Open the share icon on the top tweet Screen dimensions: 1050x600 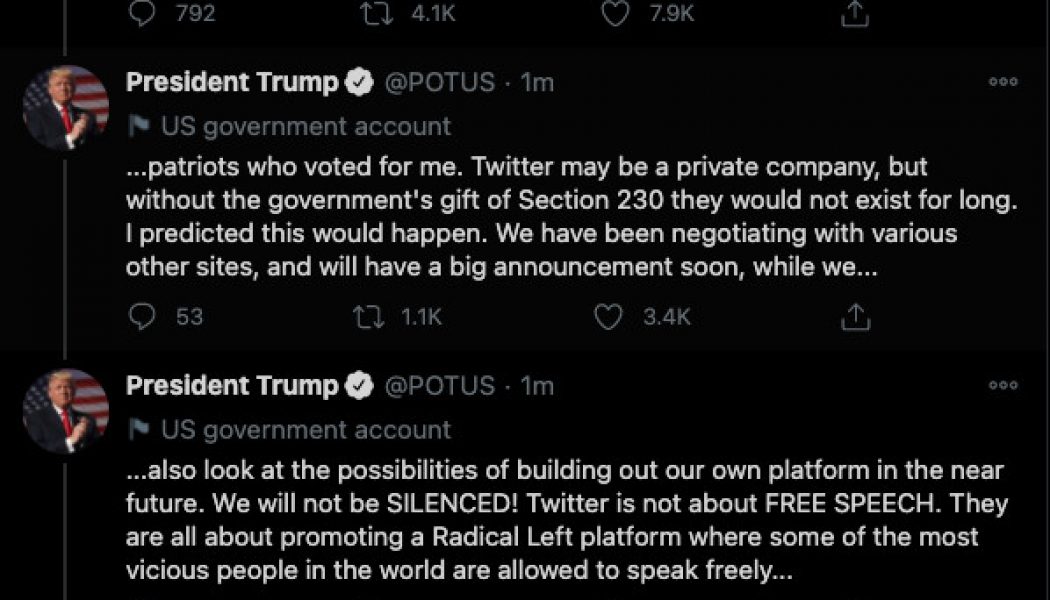853,14
